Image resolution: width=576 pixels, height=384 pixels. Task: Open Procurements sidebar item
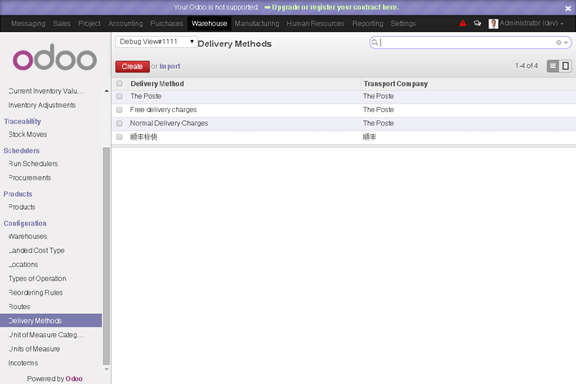point(30,178)
